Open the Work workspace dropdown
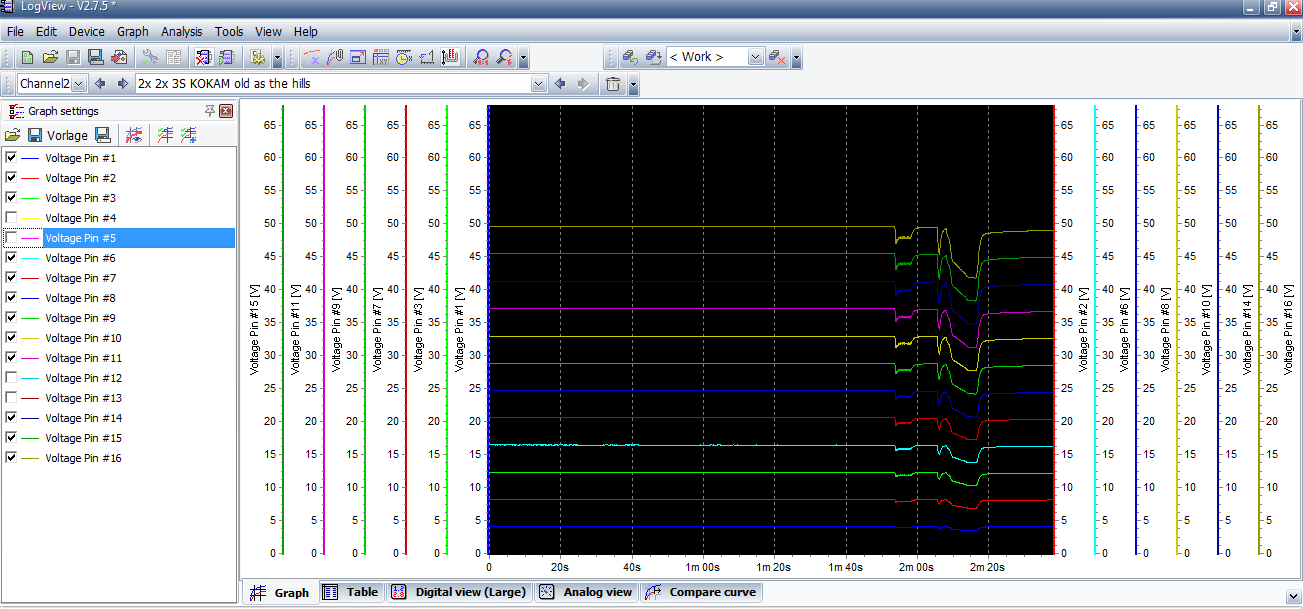Image resolution: width=1303 pixels, height=609 pixels. coord(755,57)
